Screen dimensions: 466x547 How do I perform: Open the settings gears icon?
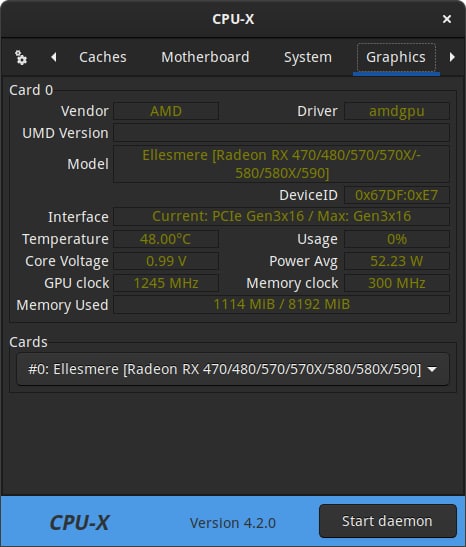click(21, 58)
